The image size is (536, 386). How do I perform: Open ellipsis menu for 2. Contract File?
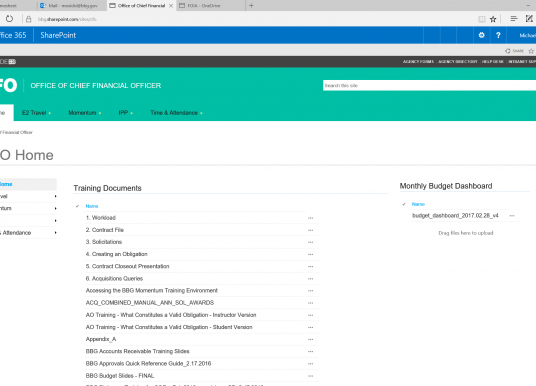pyautogui.click(x=310, y=230)
